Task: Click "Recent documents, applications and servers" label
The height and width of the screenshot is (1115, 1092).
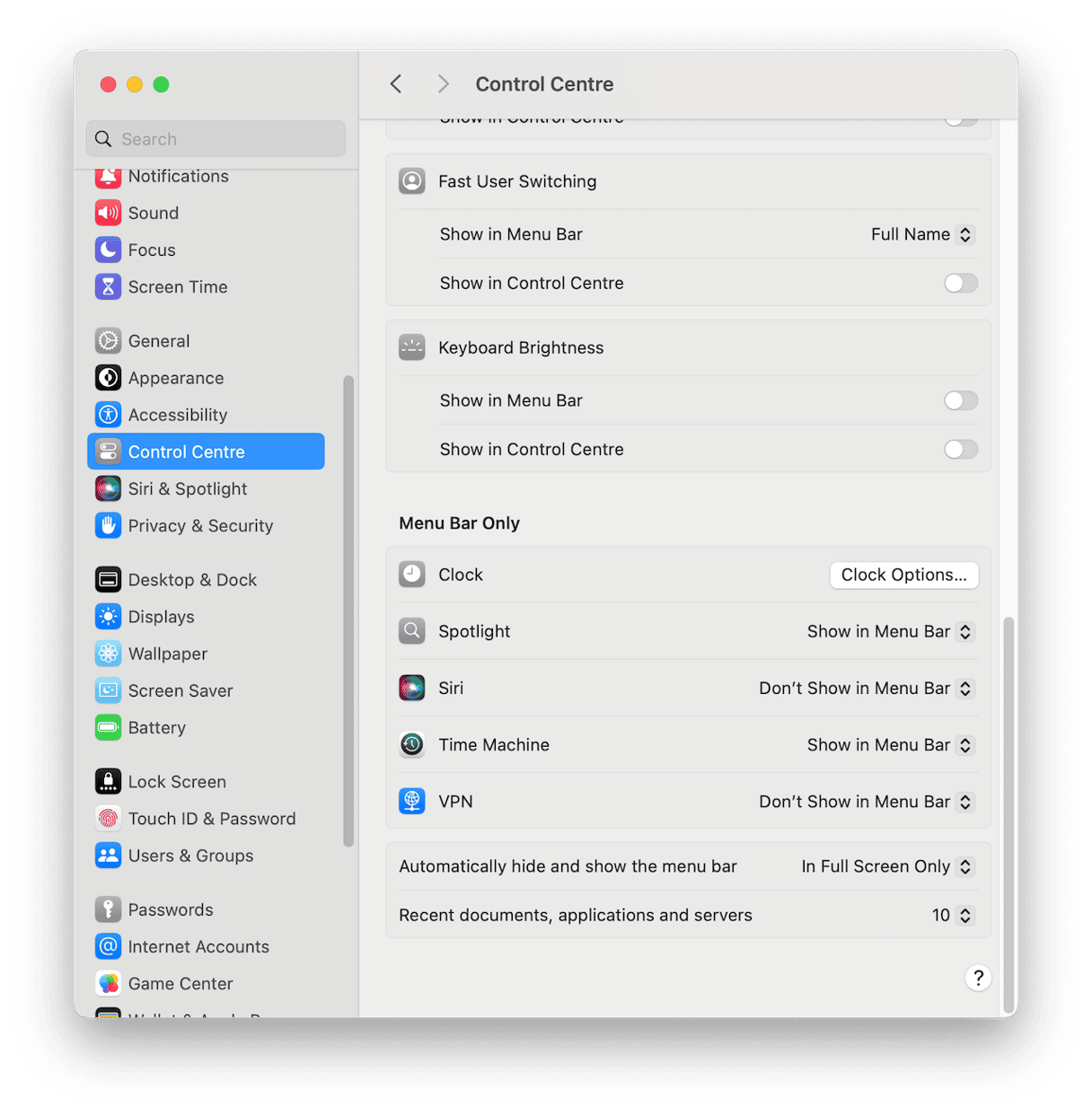Action: click(x=576, y=915)
